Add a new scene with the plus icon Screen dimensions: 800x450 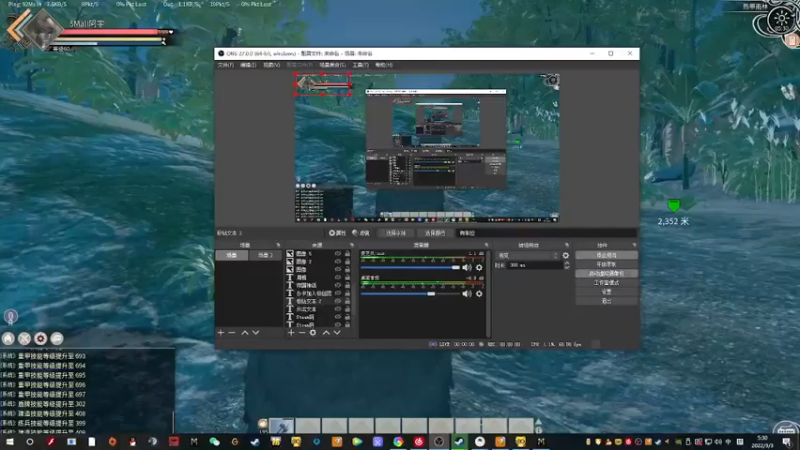pyautogui.click(x=221, y=333)
